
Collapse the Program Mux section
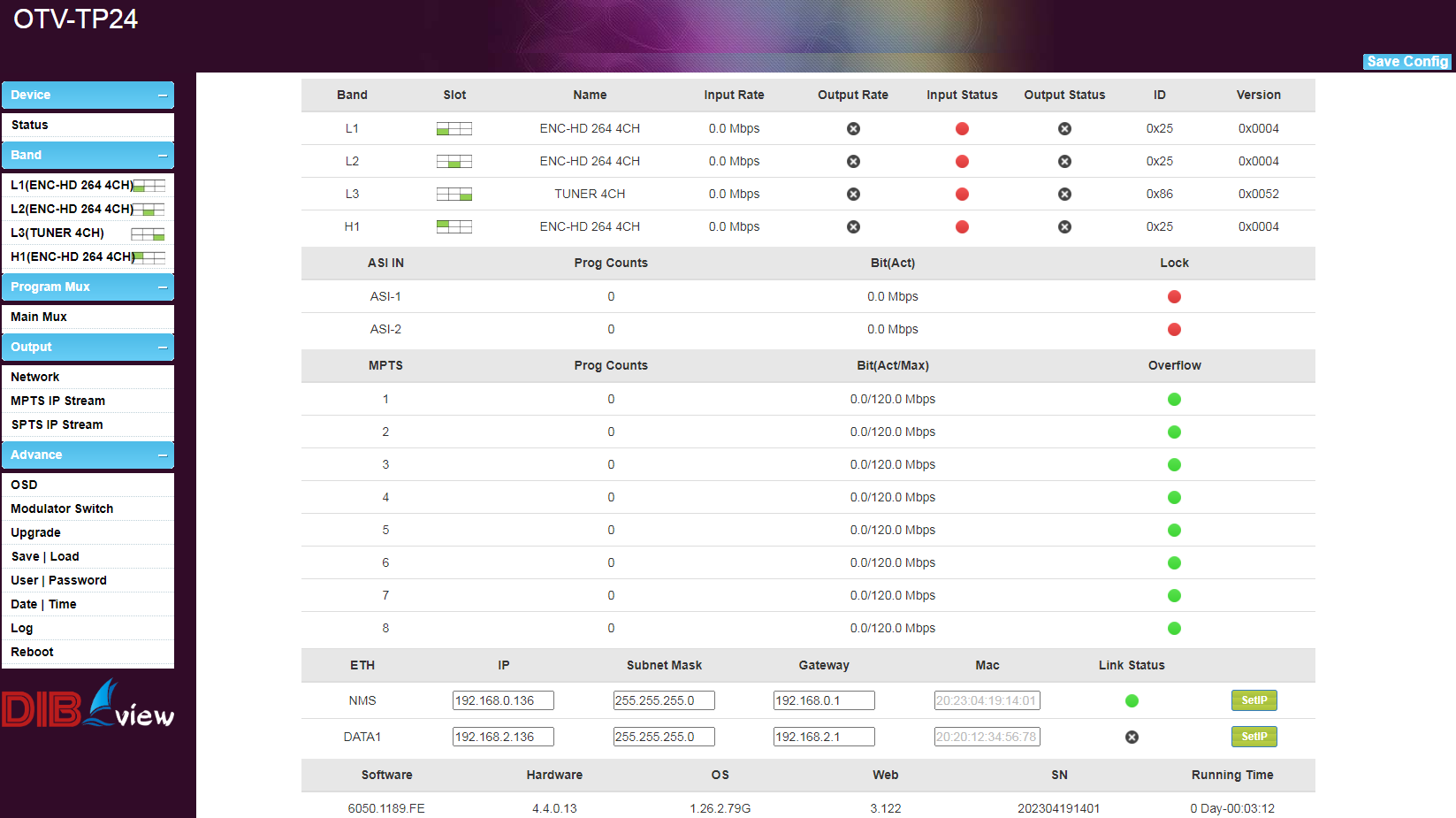coord(163,287)
